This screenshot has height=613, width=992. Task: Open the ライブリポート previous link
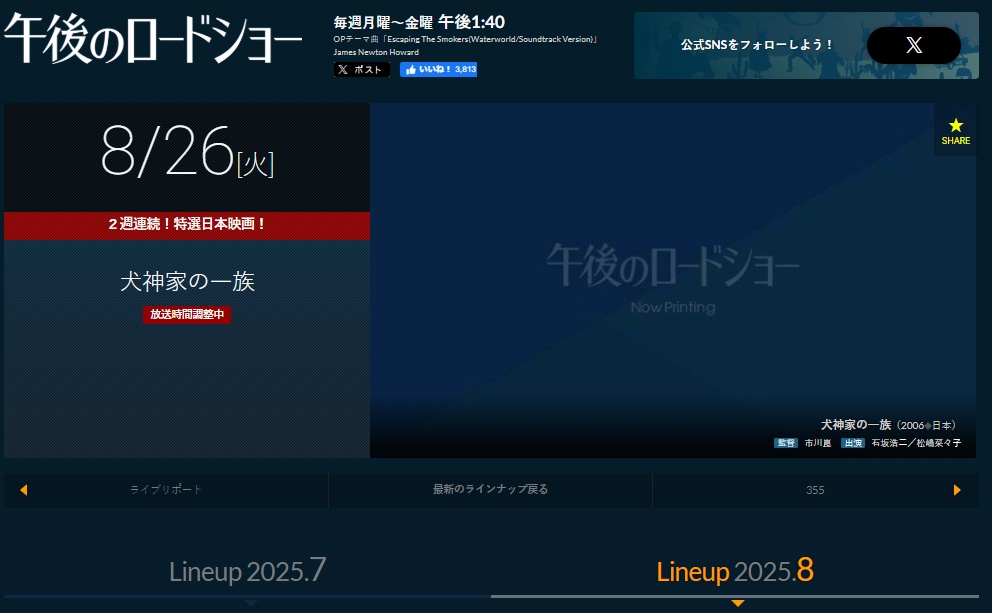pos(166,490)
